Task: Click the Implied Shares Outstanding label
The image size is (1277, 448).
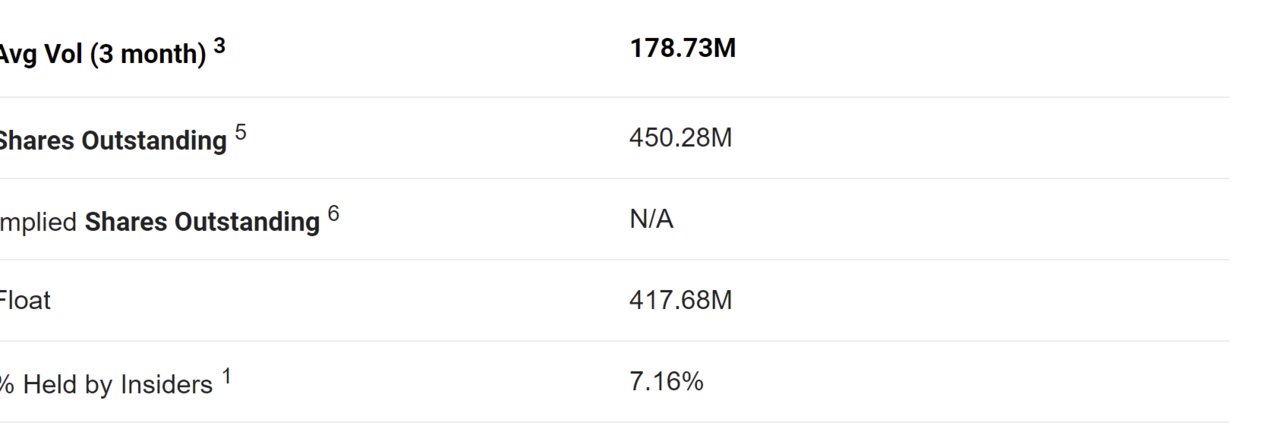Action: click(x=159, y=222)
